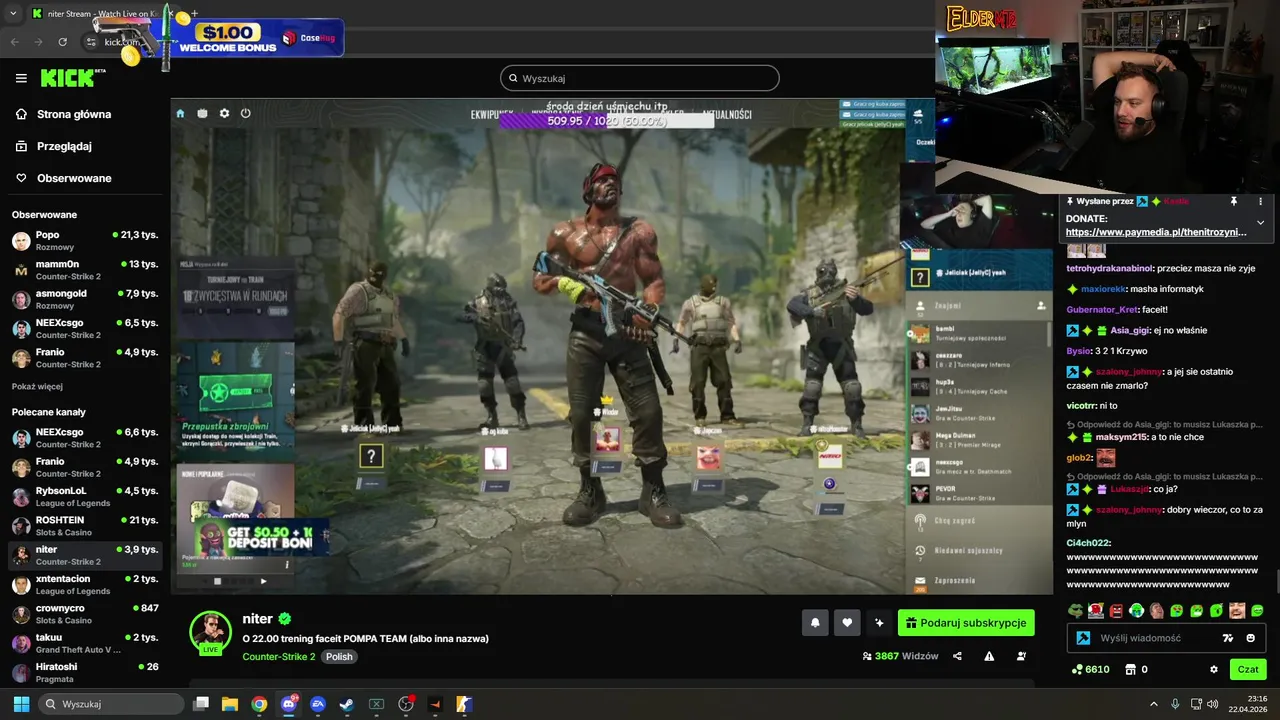
Task: Open Popo channel in followed list
Action: [x=85, y=240]
